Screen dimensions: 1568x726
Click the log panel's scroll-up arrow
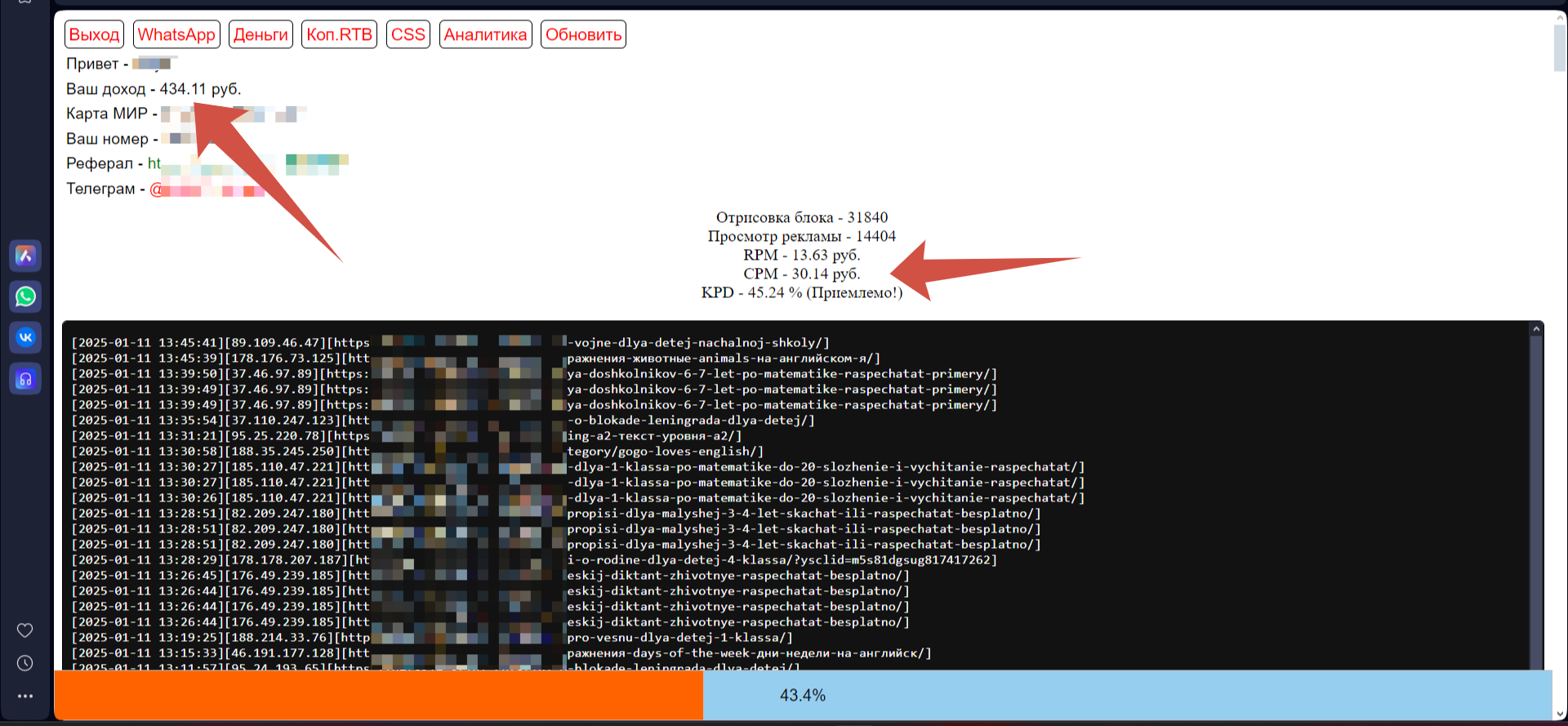(x=1535, y=329)
